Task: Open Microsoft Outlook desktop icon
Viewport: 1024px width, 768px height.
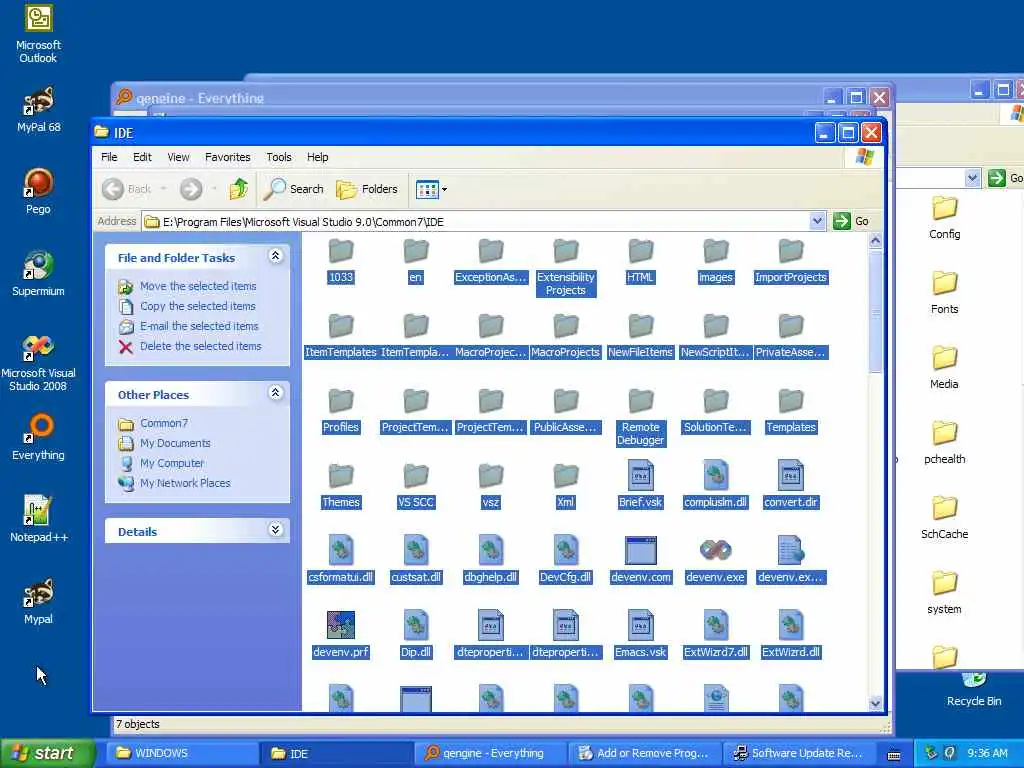Action: coord(39,34)
